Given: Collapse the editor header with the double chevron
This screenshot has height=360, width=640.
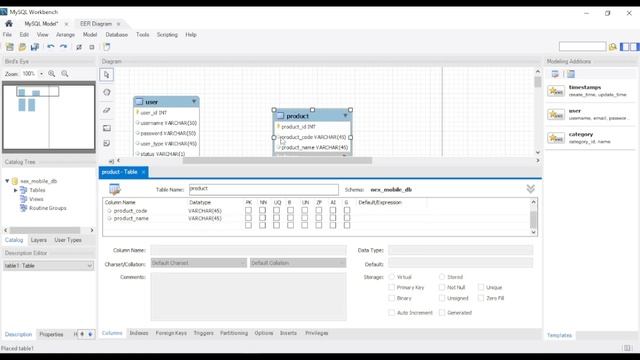Looking at the screenshot, I should 530,189.
